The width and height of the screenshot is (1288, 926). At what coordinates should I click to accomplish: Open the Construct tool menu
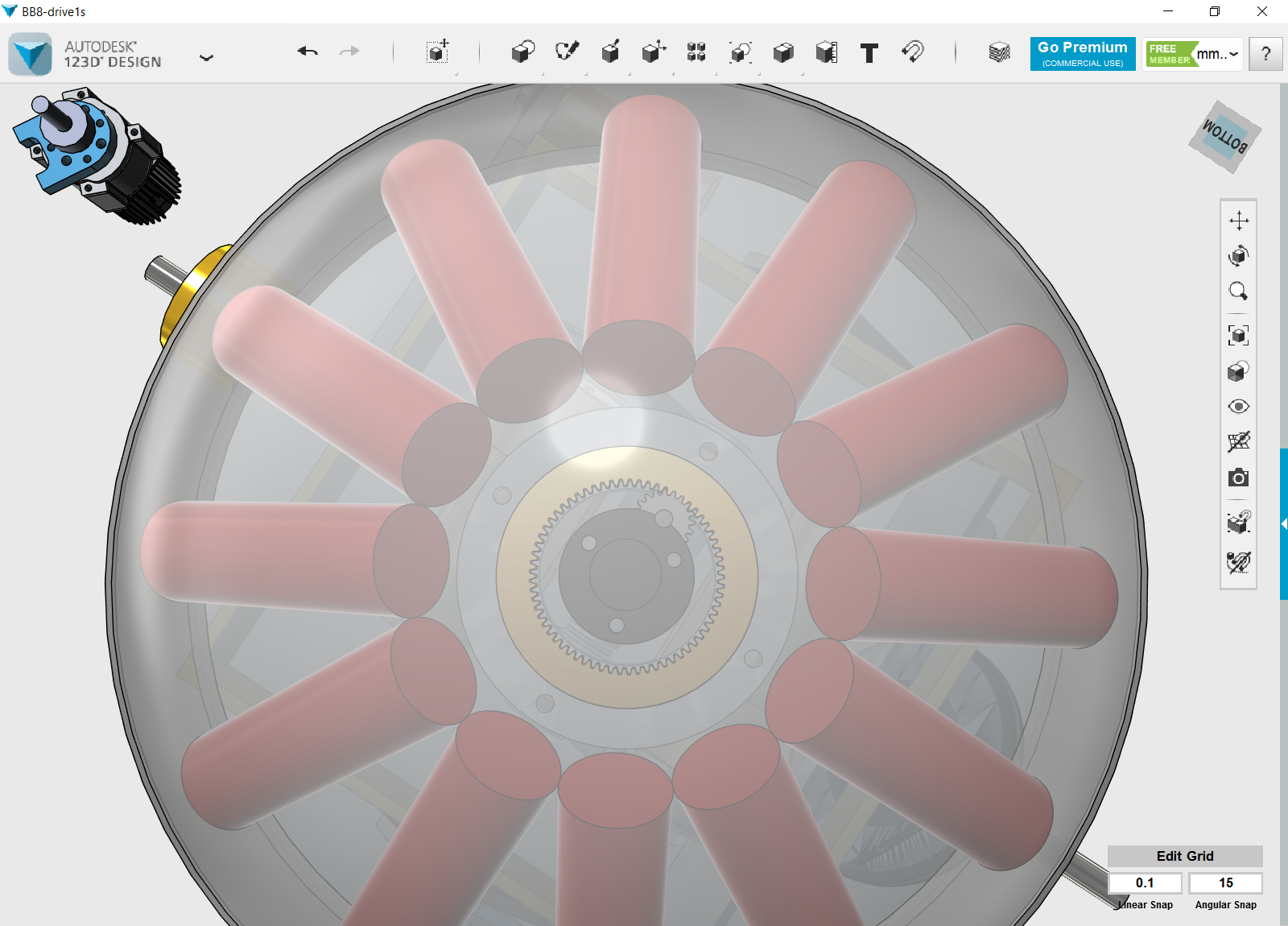point(610,52)
